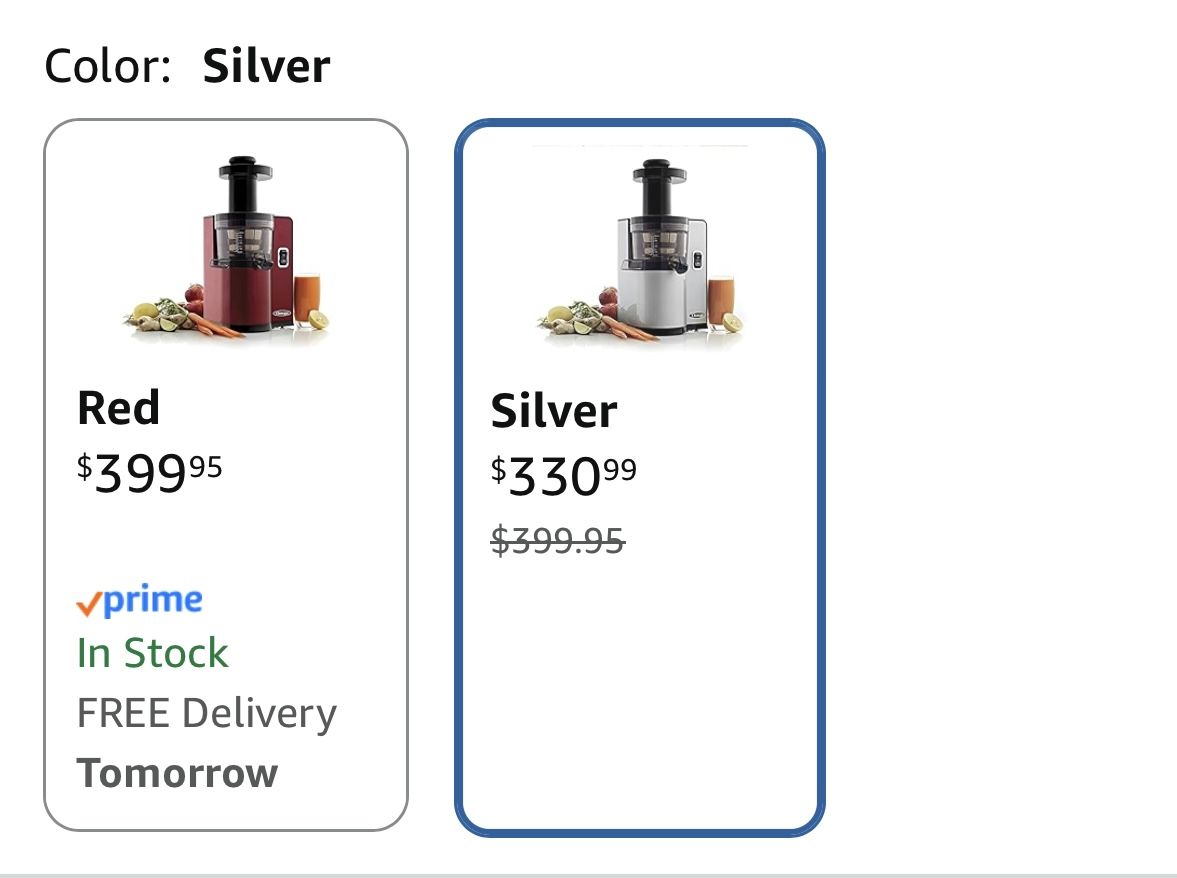Viewport: 1177px width, 878px height.
Task: Click the $399.95 price under Red
Action: click(x=150, y=472)
